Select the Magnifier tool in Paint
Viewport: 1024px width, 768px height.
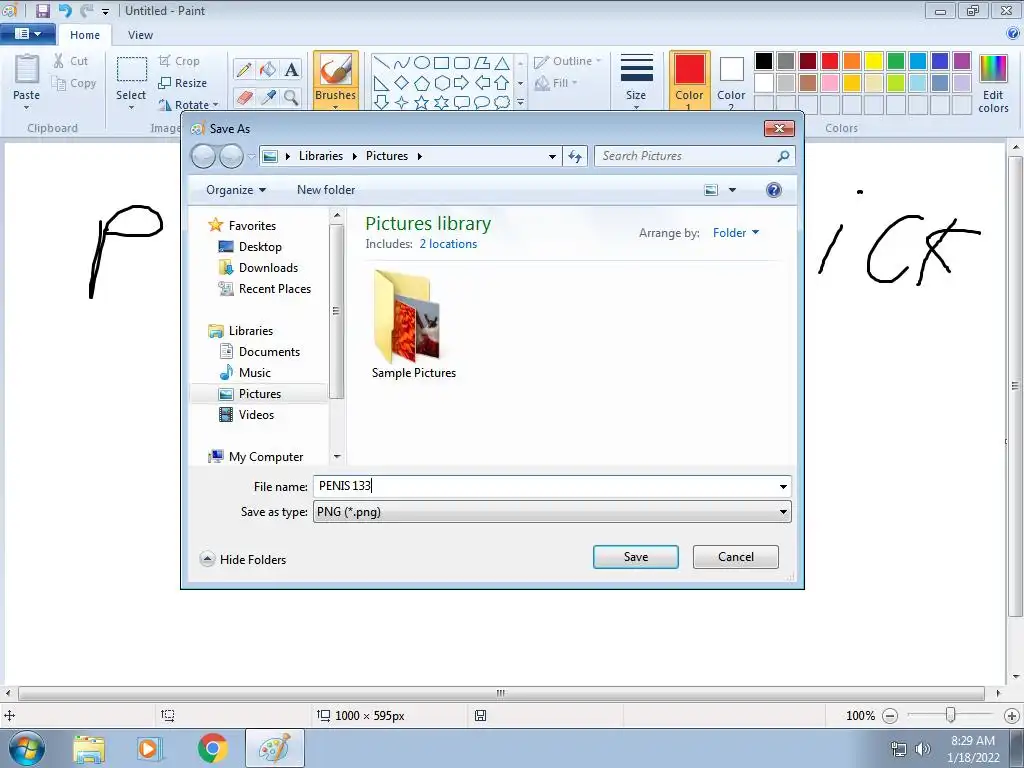pyautogui.click(x=291, y=97)
